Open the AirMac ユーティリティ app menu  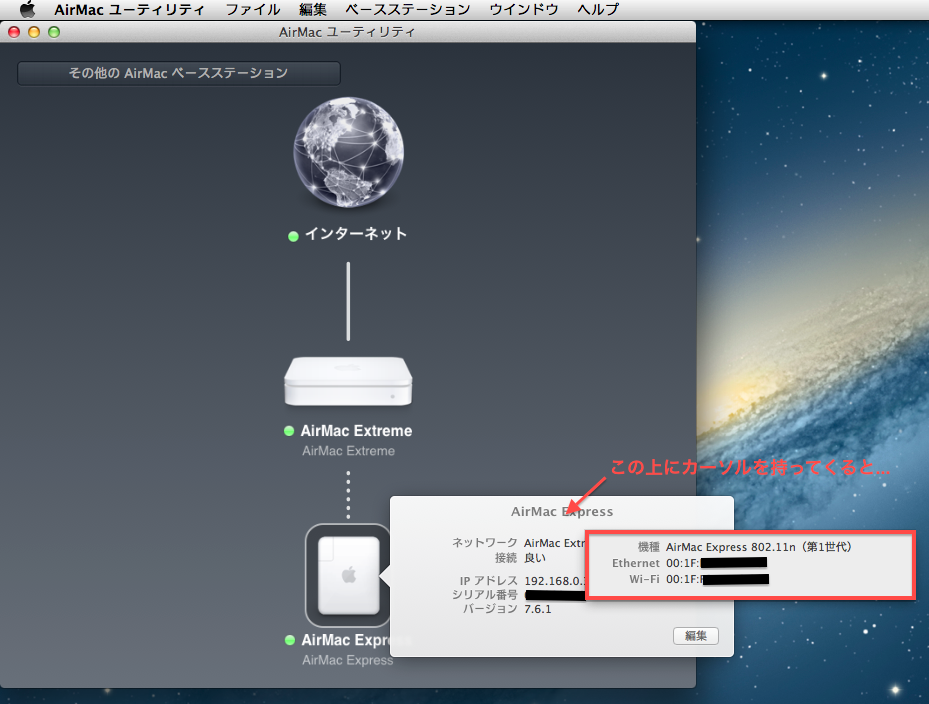tap(129, 9)
